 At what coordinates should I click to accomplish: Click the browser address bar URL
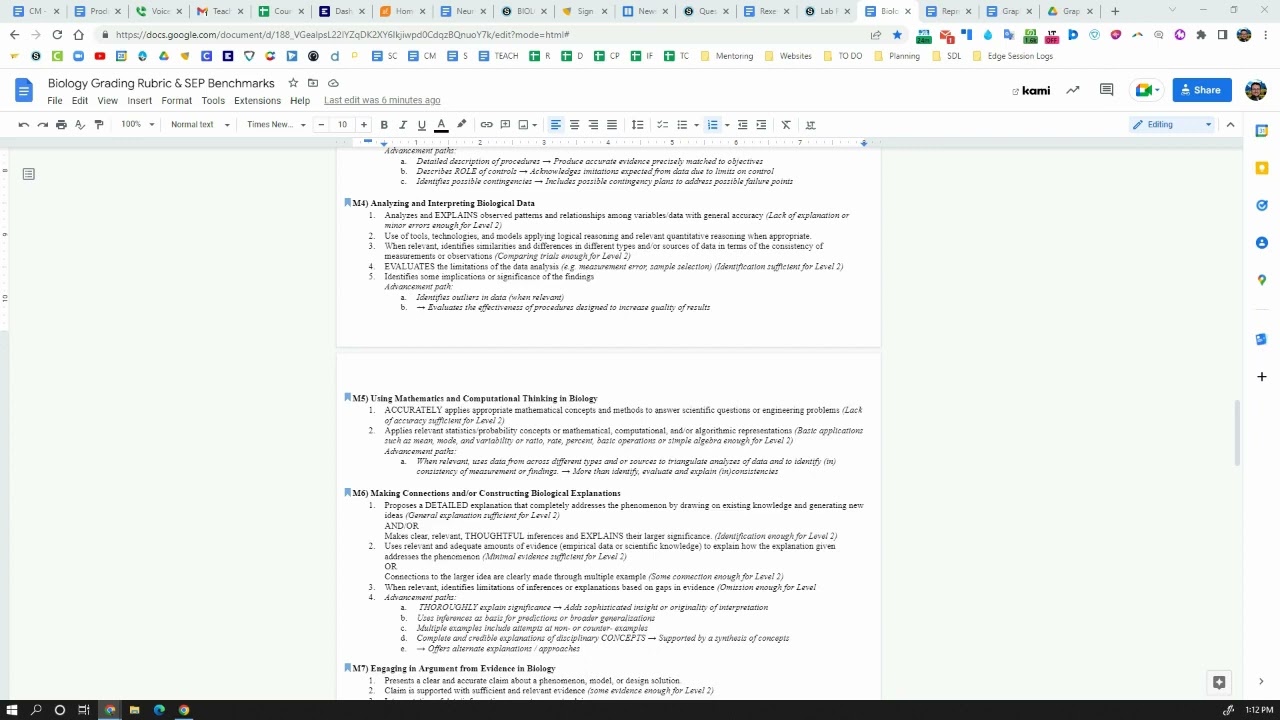click(342, 34)
